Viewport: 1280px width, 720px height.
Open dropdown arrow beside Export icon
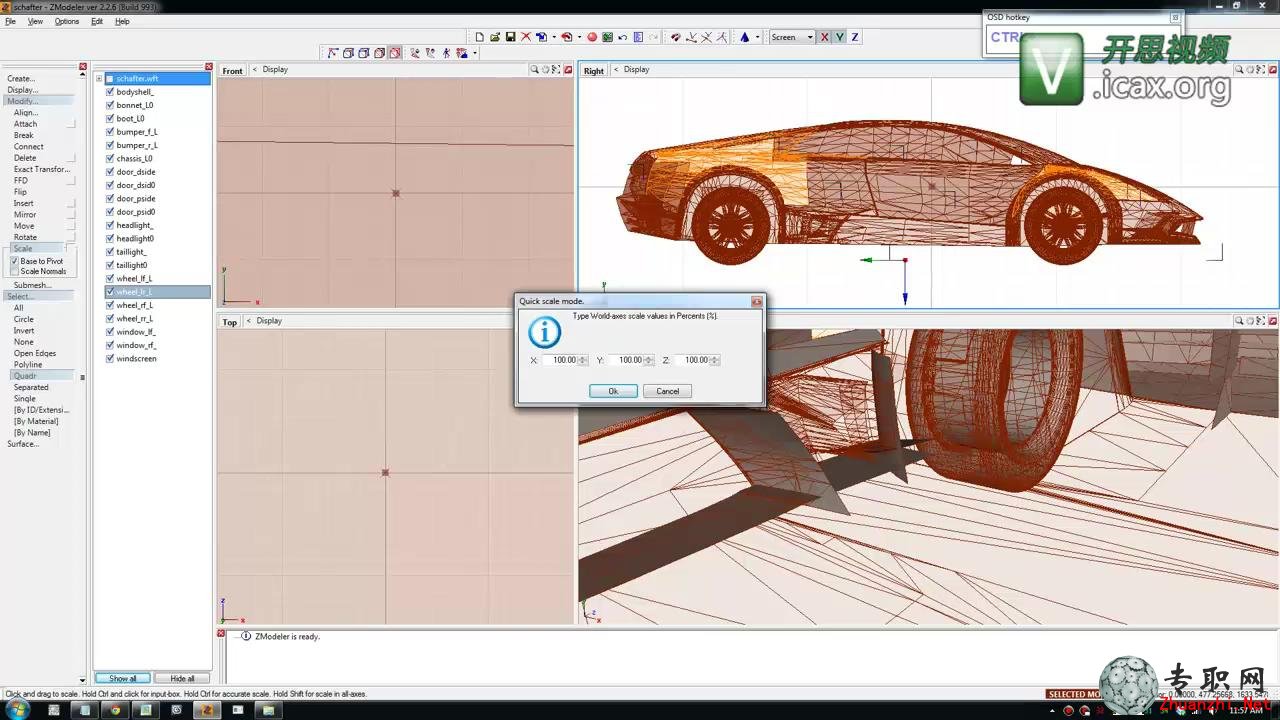click(x=579, y=37)
